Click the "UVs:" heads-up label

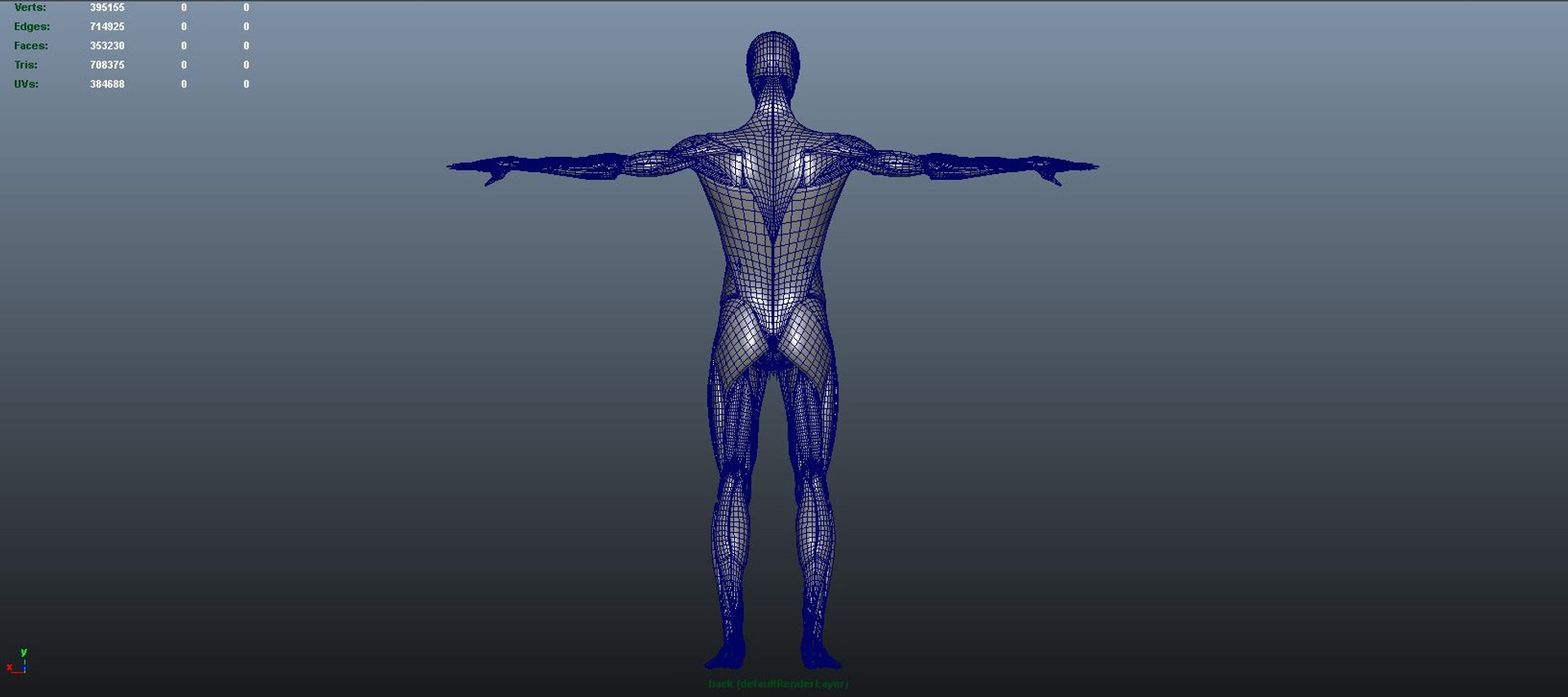pos(26,84)
